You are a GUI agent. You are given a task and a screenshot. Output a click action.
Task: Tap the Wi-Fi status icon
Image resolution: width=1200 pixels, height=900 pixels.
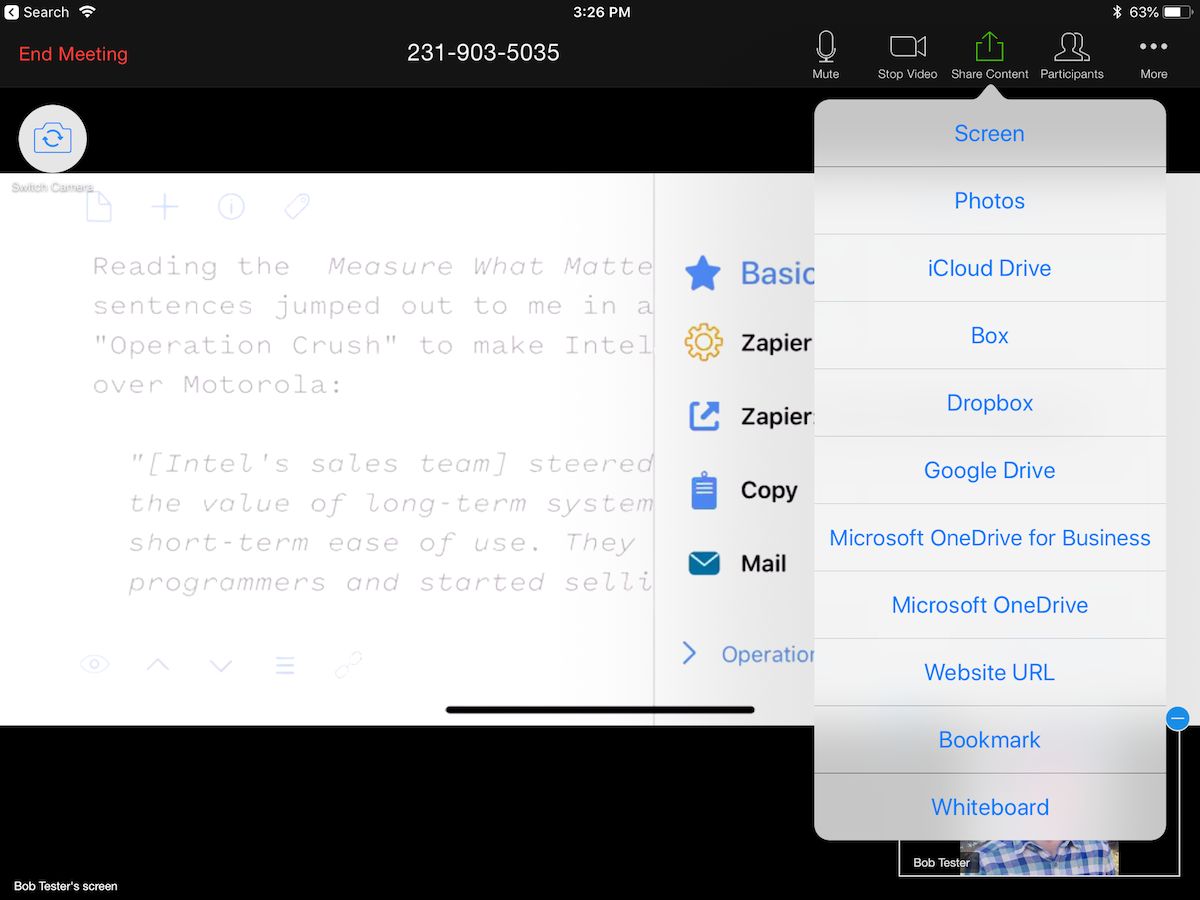[87, 12]
